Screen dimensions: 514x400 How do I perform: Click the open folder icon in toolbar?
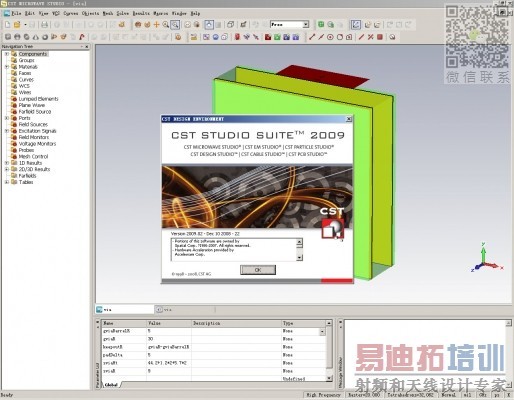pyautogui.click(x=17, y=25)
